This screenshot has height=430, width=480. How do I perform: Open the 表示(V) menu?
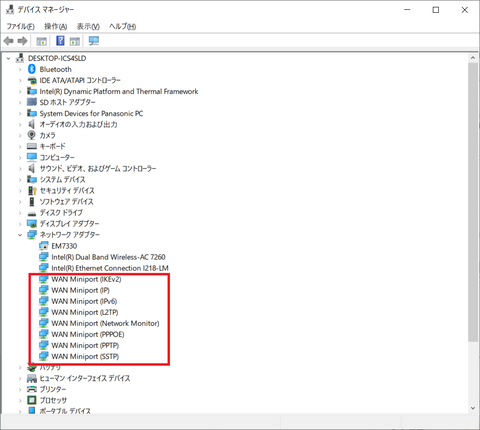[88, 26]
